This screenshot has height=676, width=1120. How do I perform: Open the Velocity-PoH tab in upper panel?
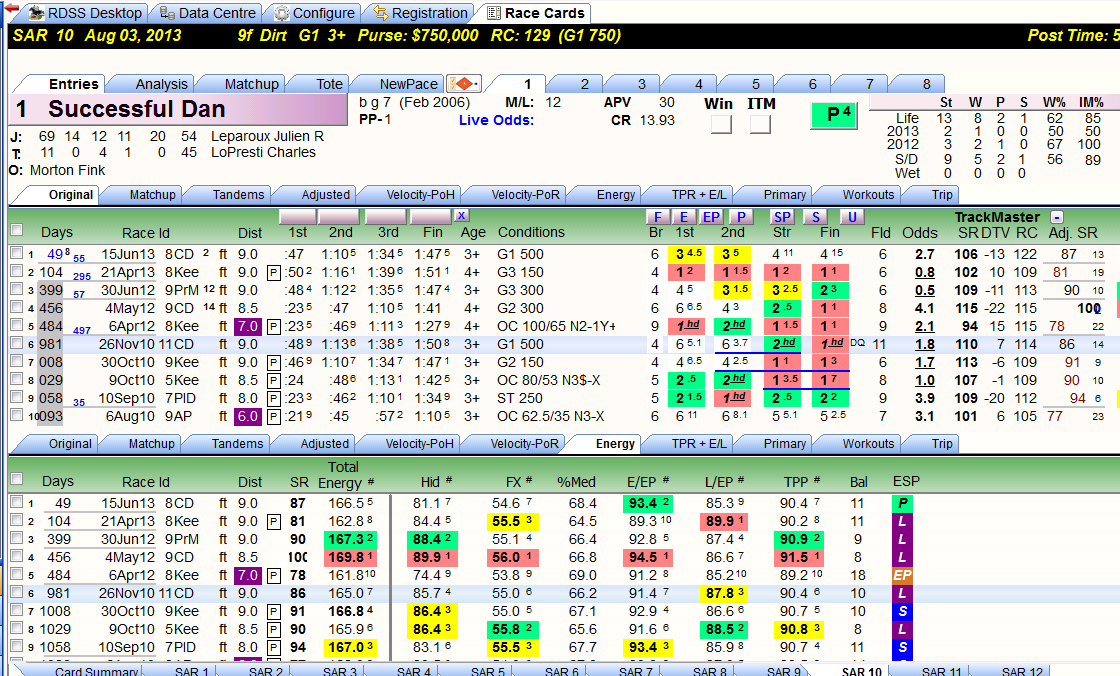(420, 194)
